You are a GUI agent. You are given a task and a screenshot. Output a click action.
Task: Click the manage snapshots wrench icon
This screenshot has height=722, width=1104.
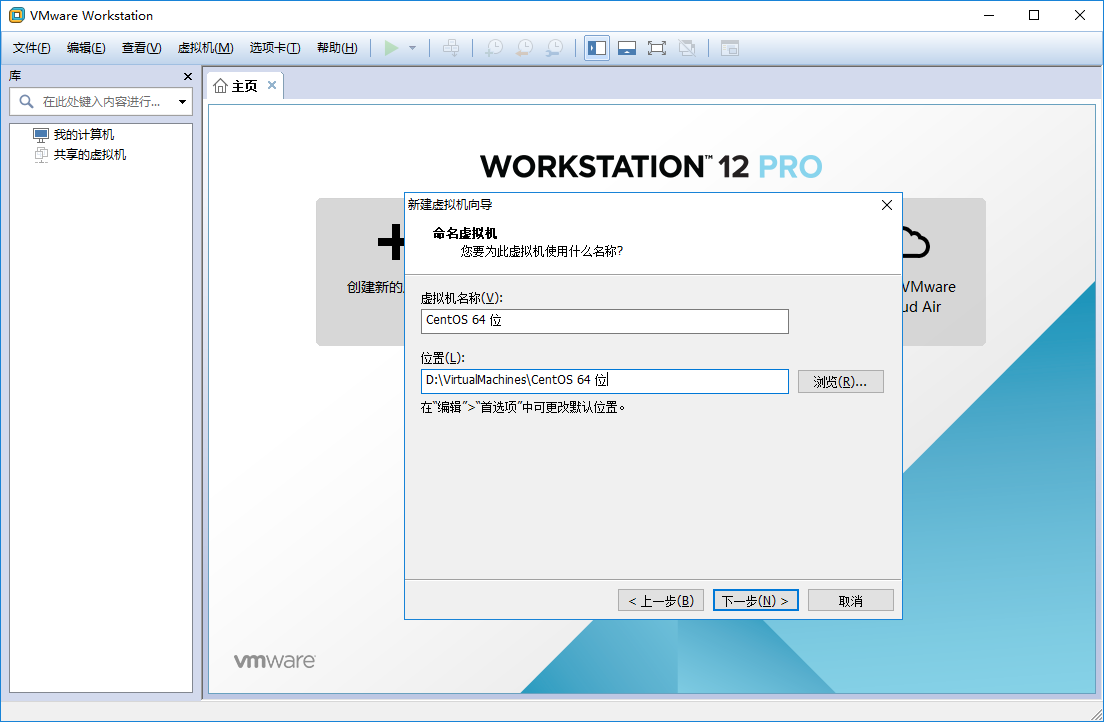pyautogui.click(x=555, y=48)
